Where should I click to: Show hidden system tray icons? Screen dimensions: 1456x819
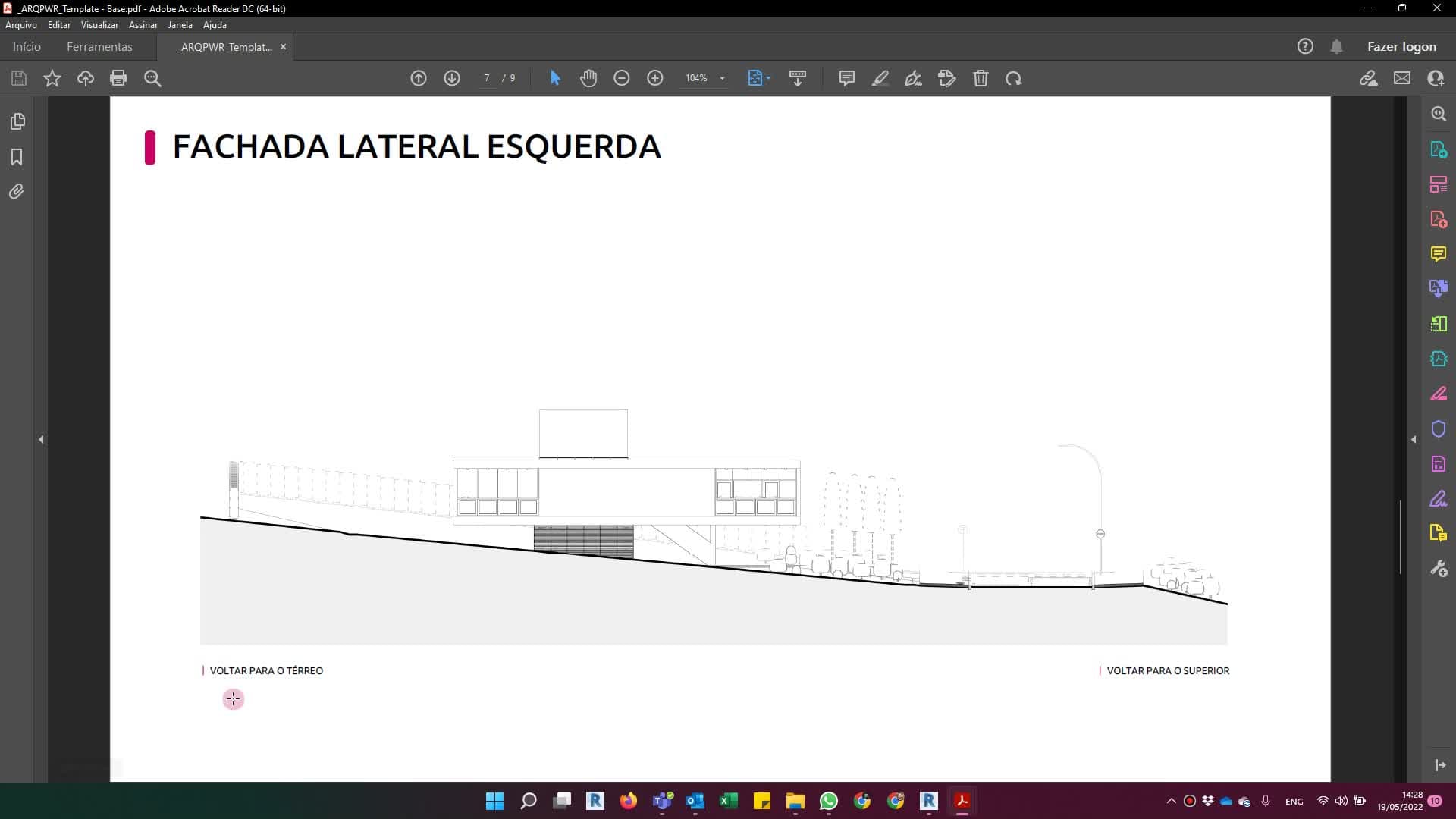point(1171,801)
